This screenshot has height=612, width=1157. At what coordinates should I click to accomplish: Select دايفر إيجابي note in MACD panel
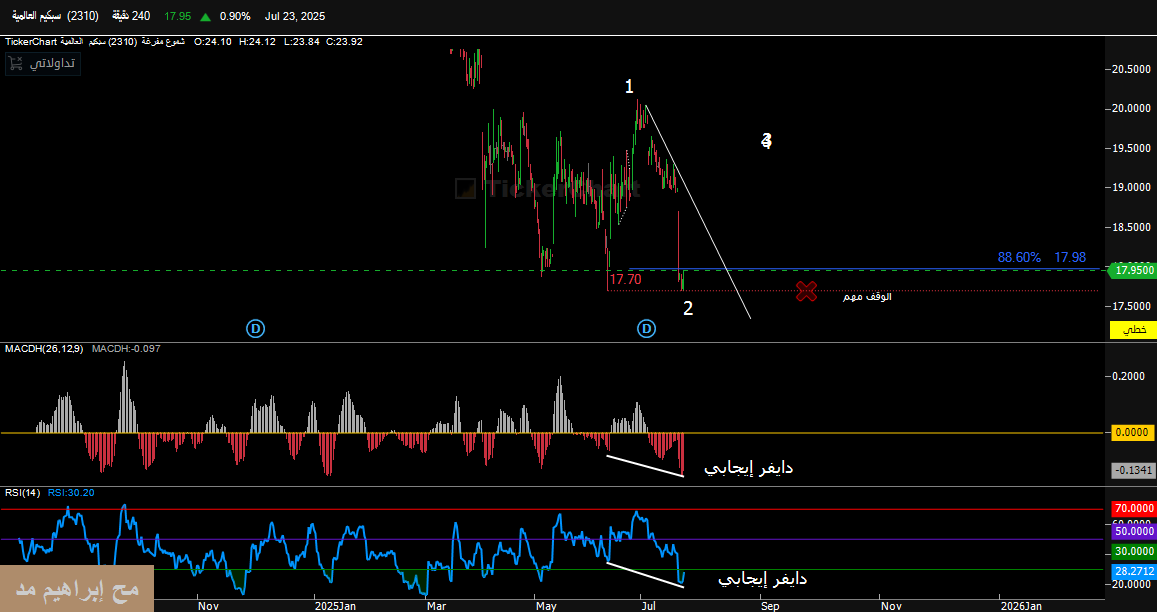(748, 468)
